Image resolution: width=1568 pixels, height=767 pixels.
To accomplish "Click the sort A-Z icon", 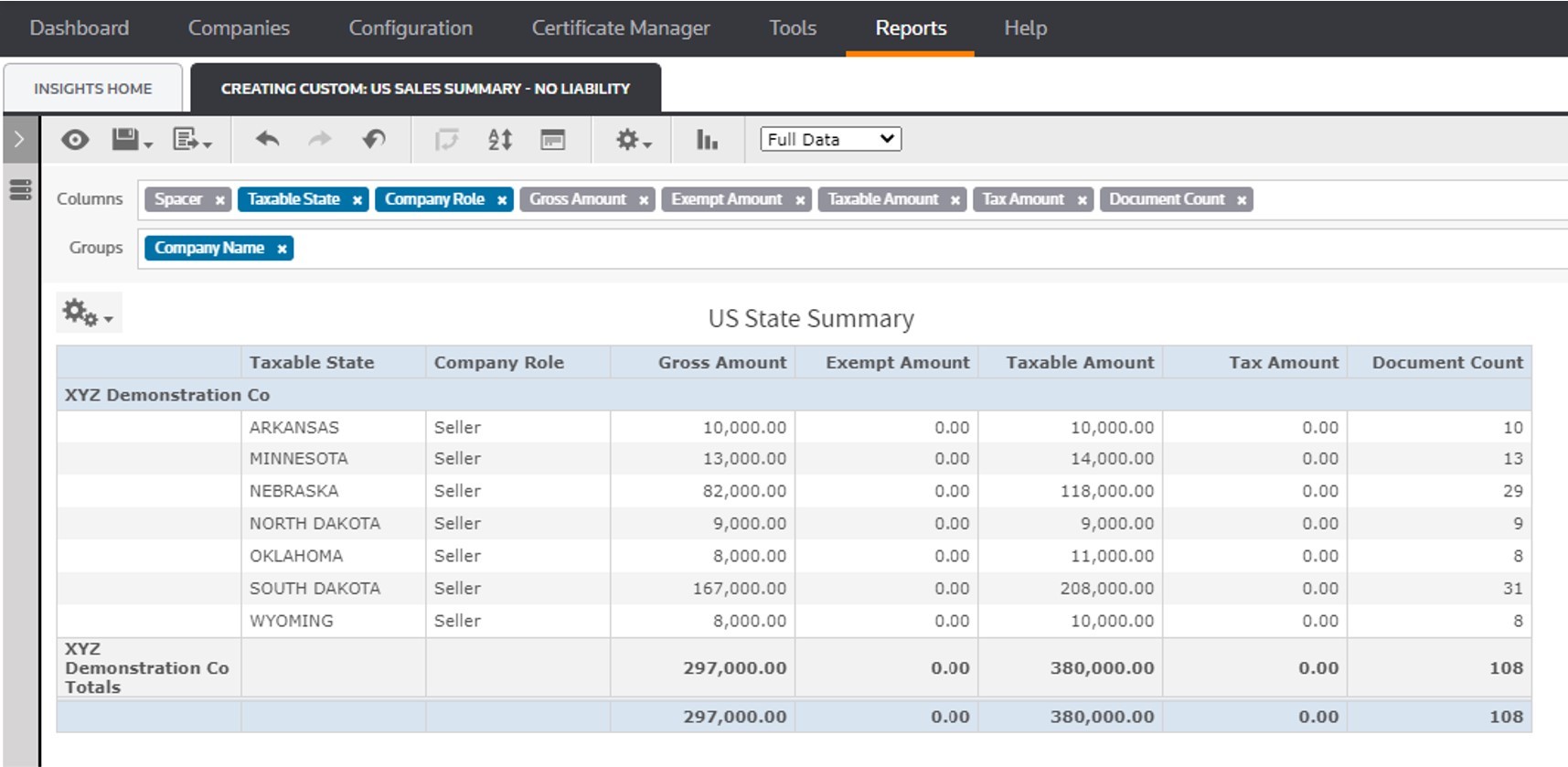I will 499,140.
